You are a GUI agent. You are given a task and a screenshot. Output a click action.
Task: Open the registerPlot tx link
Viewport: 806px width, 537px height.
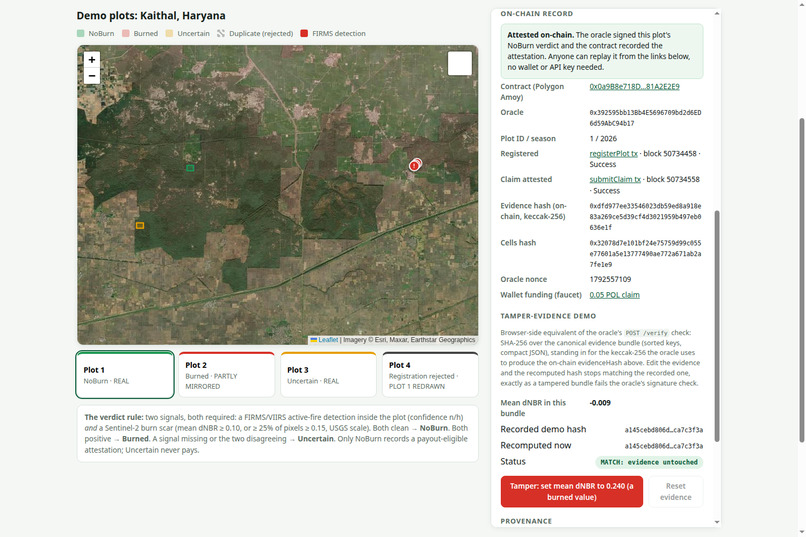613,154
